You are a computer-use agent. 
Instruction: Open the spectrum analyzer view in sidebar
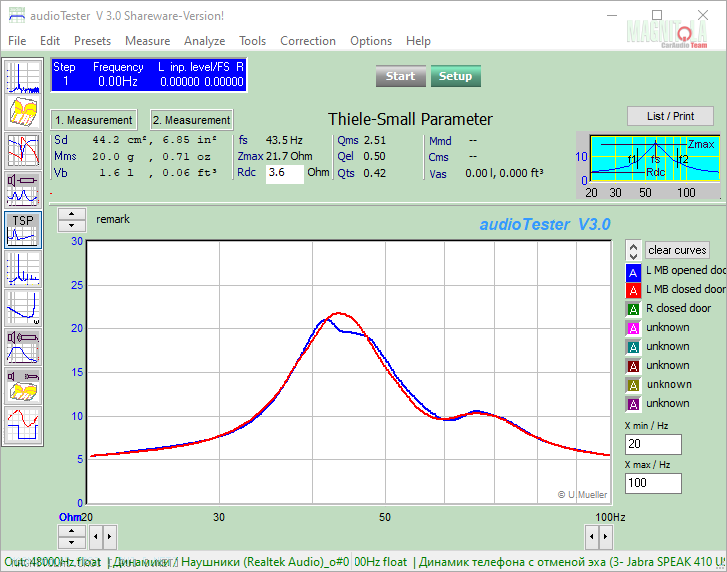pos(23,76)
